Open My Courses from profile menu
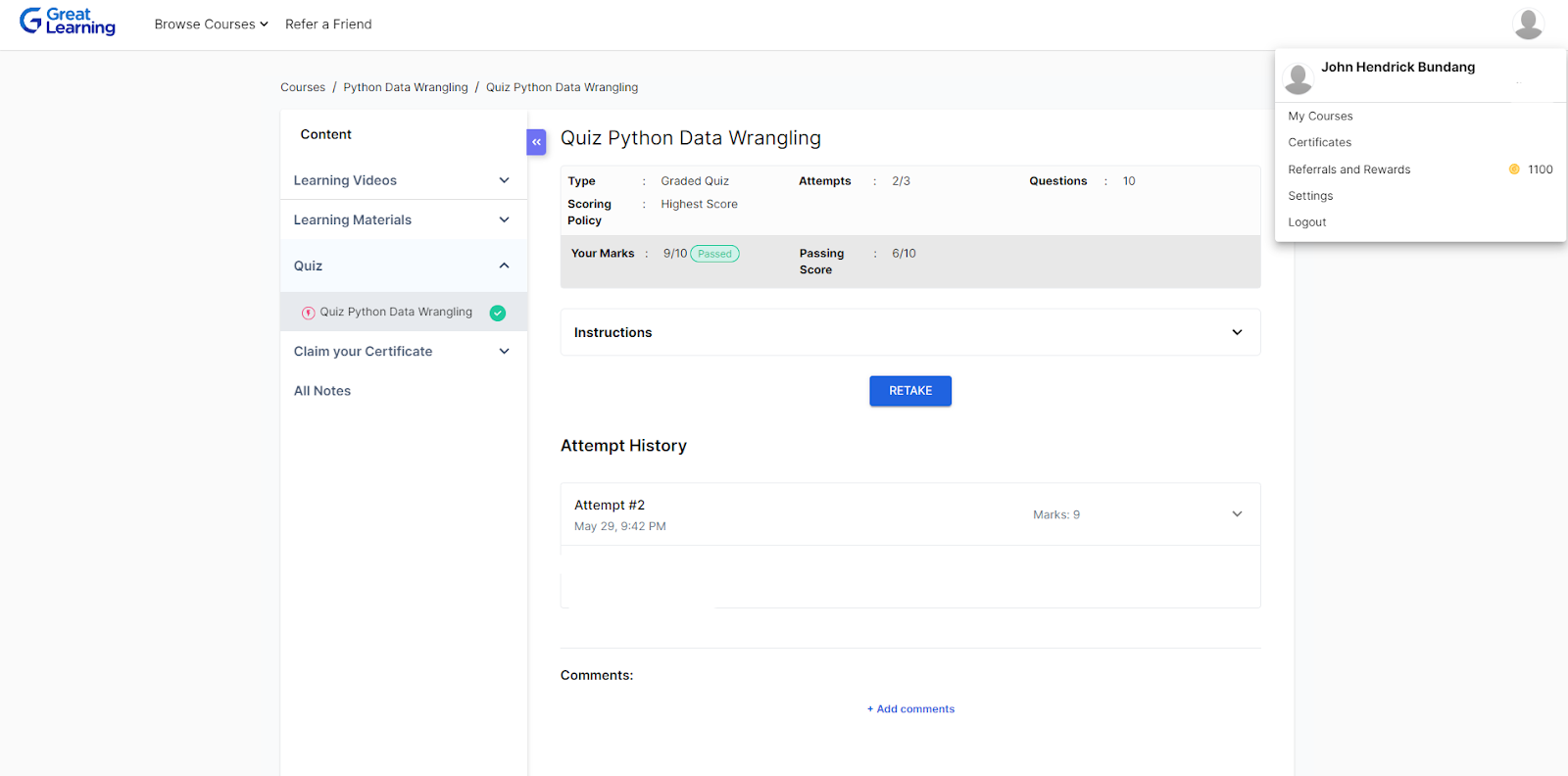The width and height of the screenshot is (1568, 776). click(x=1320, y=116)
